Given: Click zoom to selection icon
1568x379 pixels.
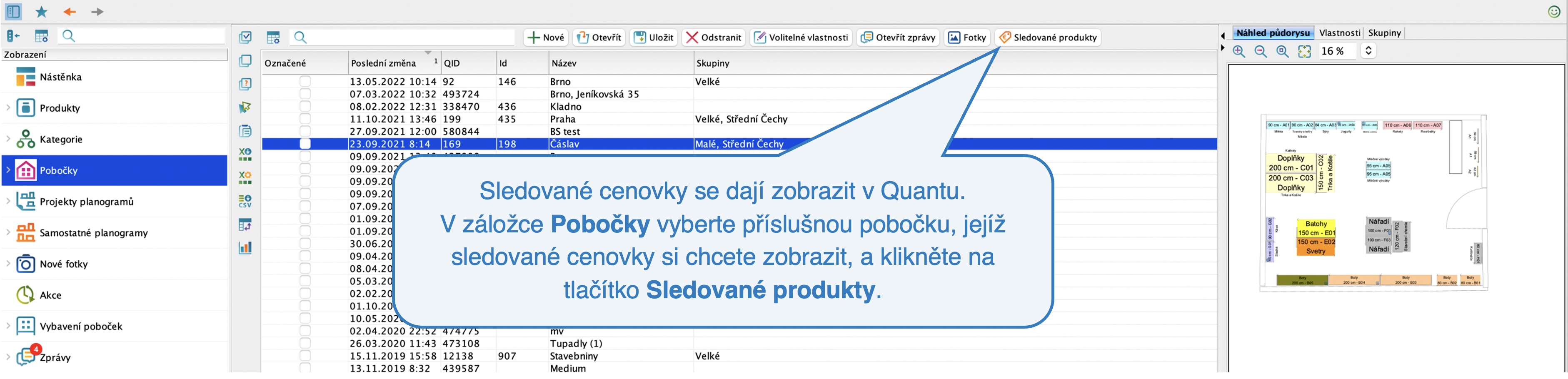Looking at the screenshot, I should tap(1283, 51).
